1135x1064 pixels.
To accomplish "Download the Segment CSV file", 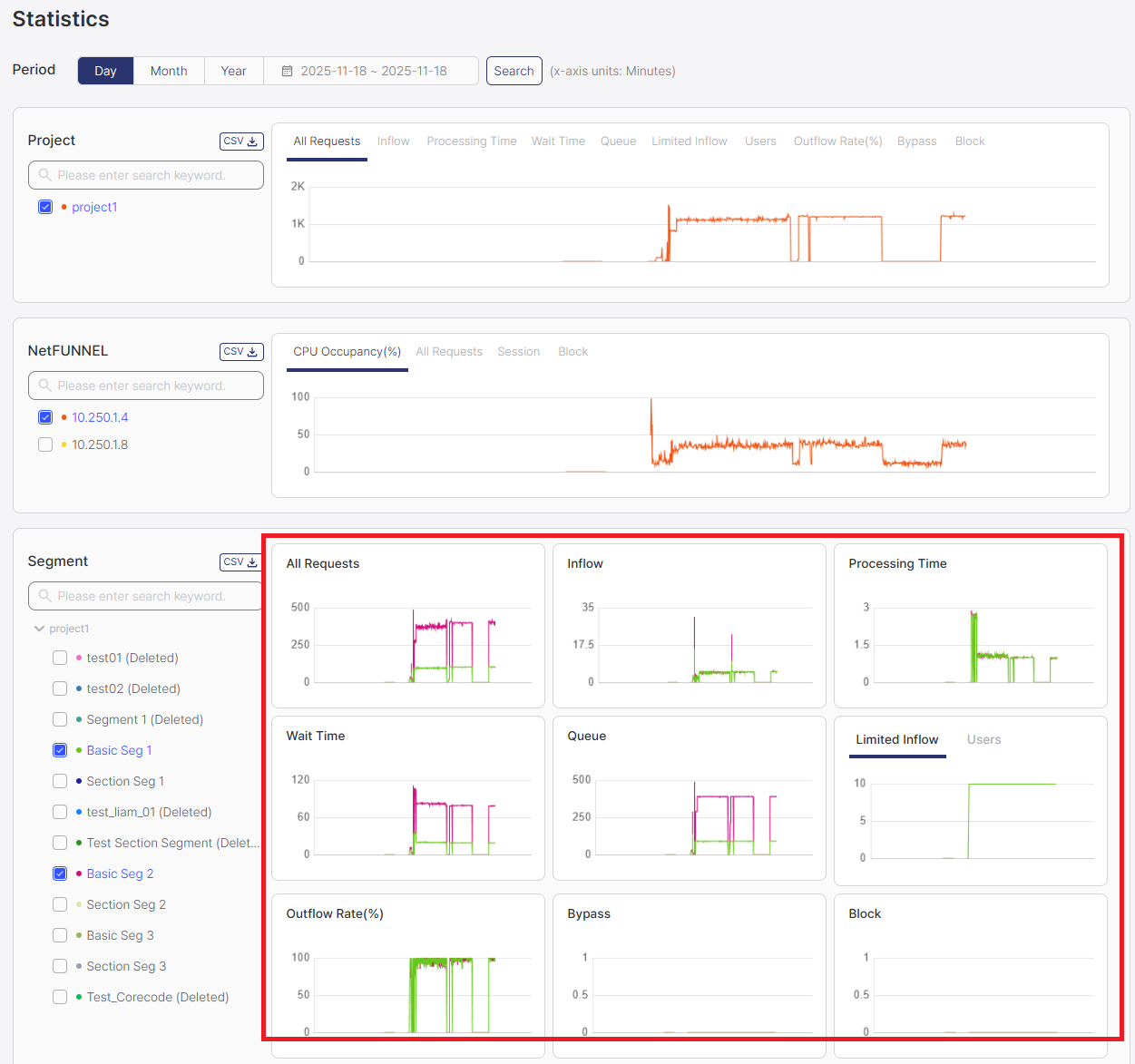I will point(241,562).
